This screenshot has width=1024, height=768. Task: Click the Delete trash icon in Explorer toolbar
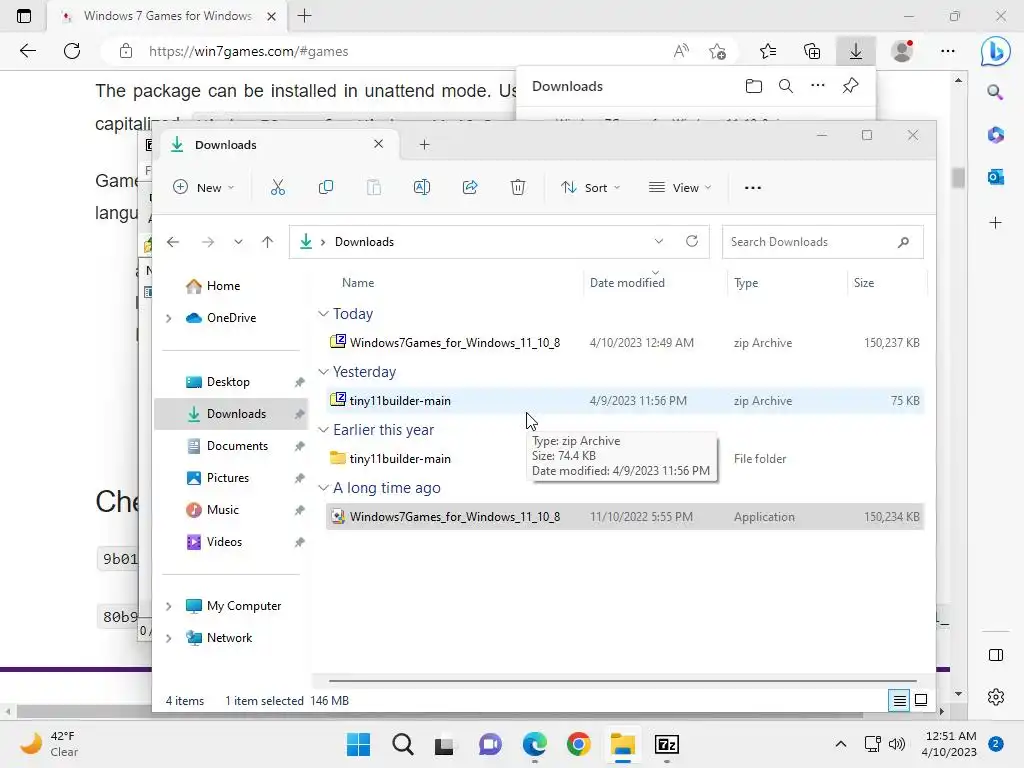(518, 188)
